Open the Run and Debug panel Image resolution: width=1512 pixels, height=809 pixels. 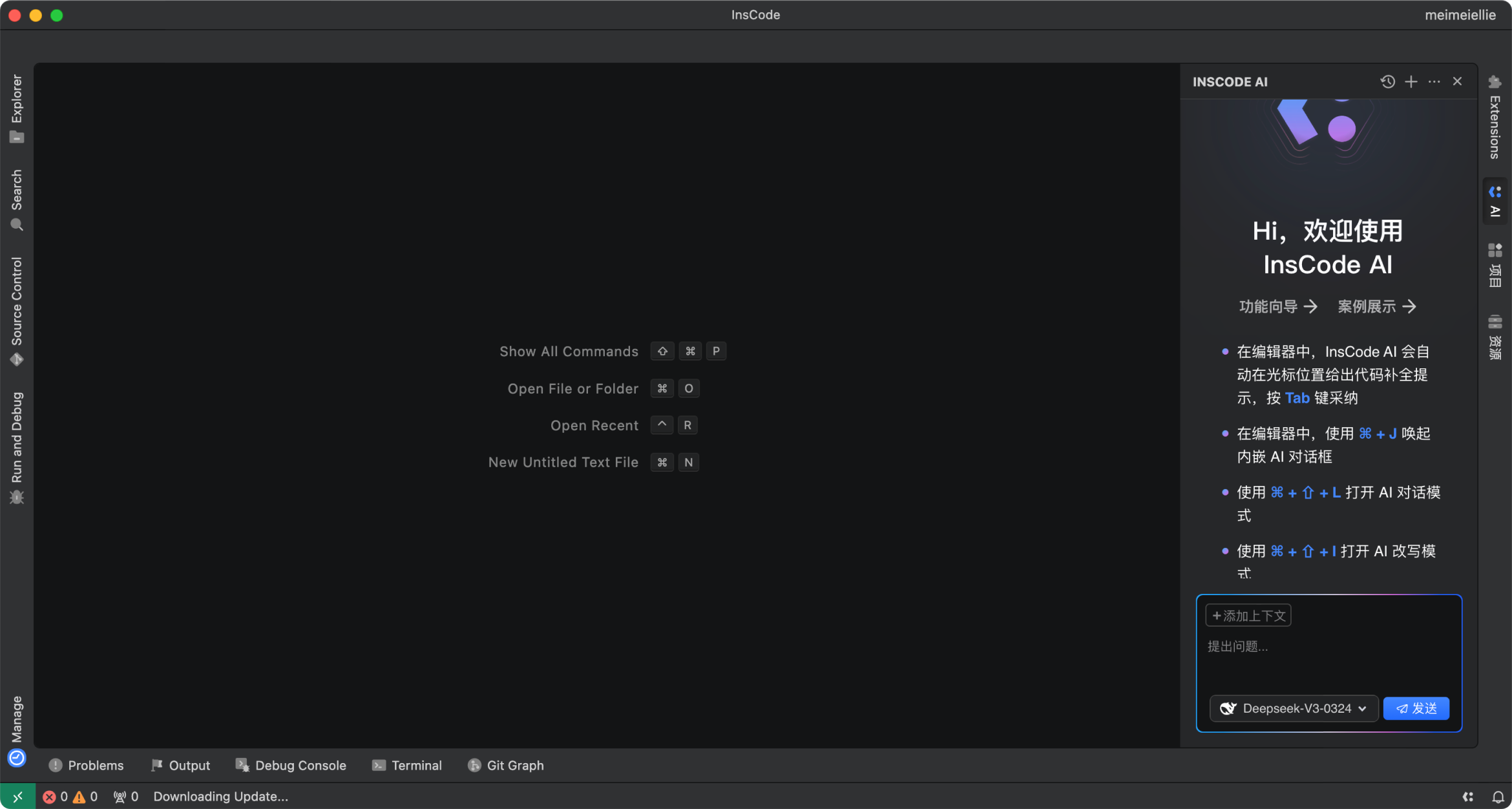[x=17, y=447]
